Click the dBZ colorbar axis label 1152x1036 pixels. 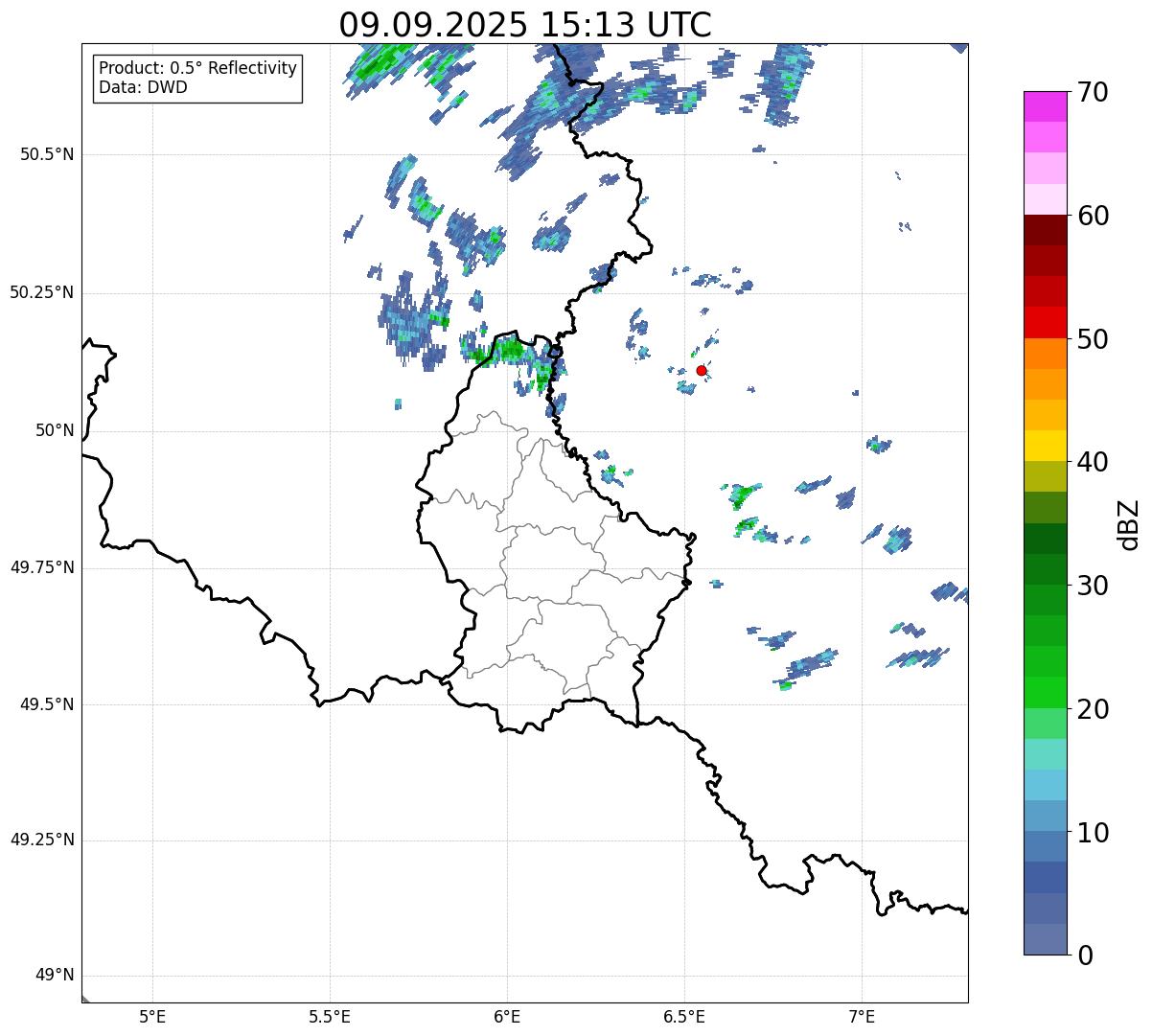pos(1129,523)
